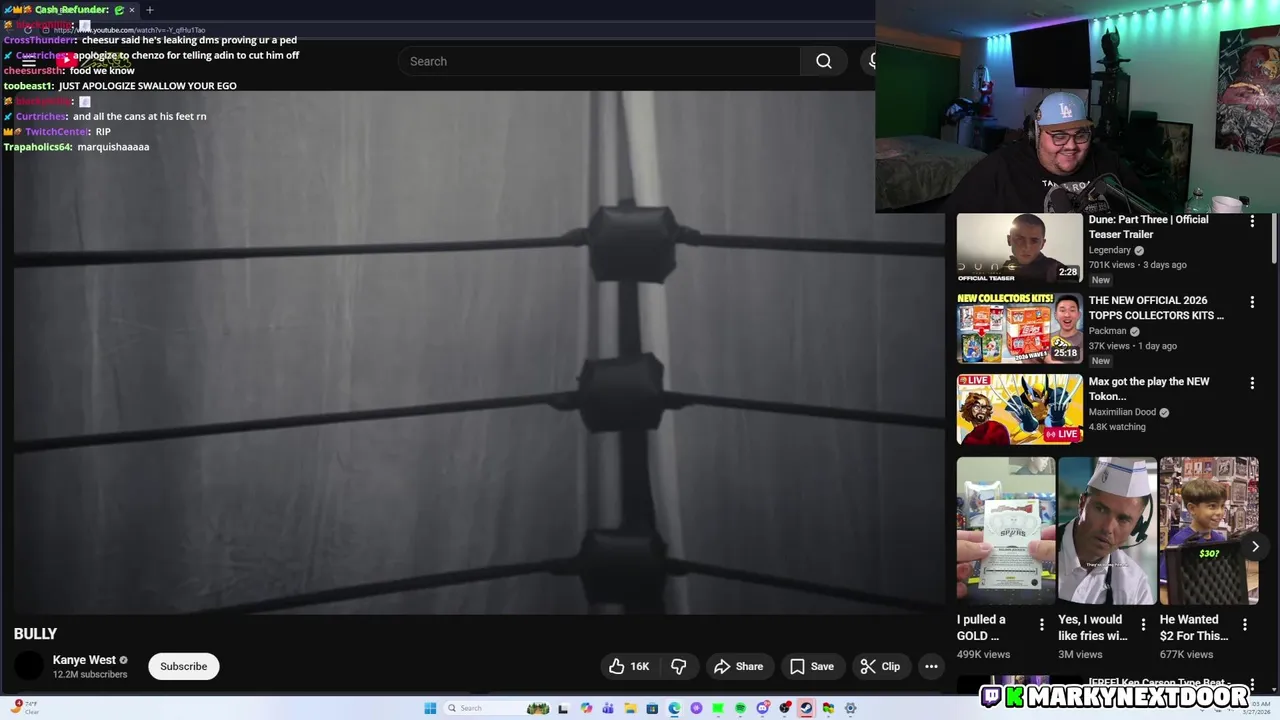This screenshot has width=1280, height=720.
Task: Open the YouTube guide hamburger menu
Action: click(x=29, y=61)
